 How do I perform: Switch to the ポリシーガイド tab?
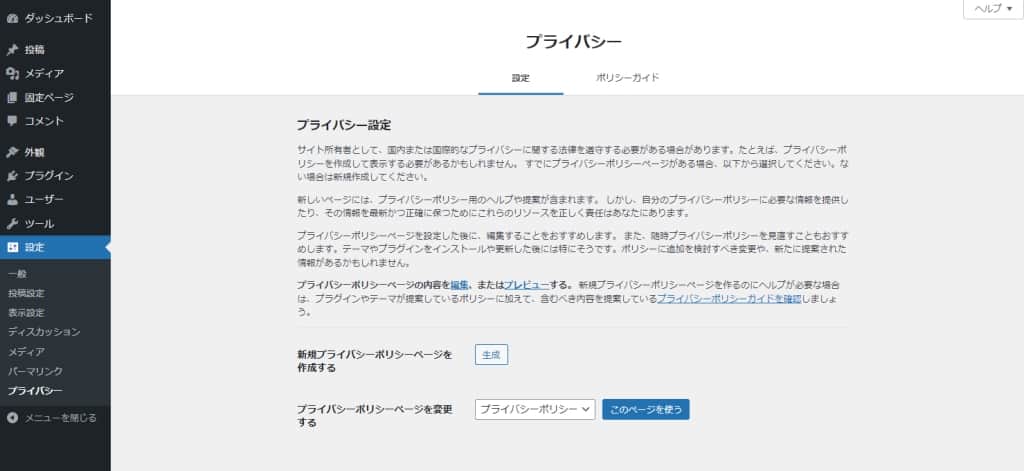(x=627, y=77)
